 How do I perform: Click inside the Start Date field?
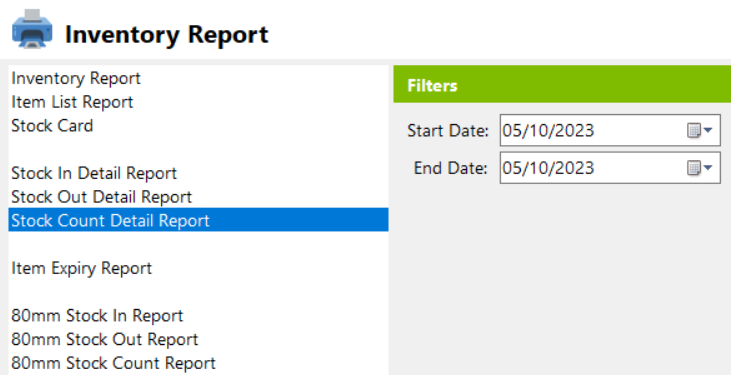[x=610, y=130]
